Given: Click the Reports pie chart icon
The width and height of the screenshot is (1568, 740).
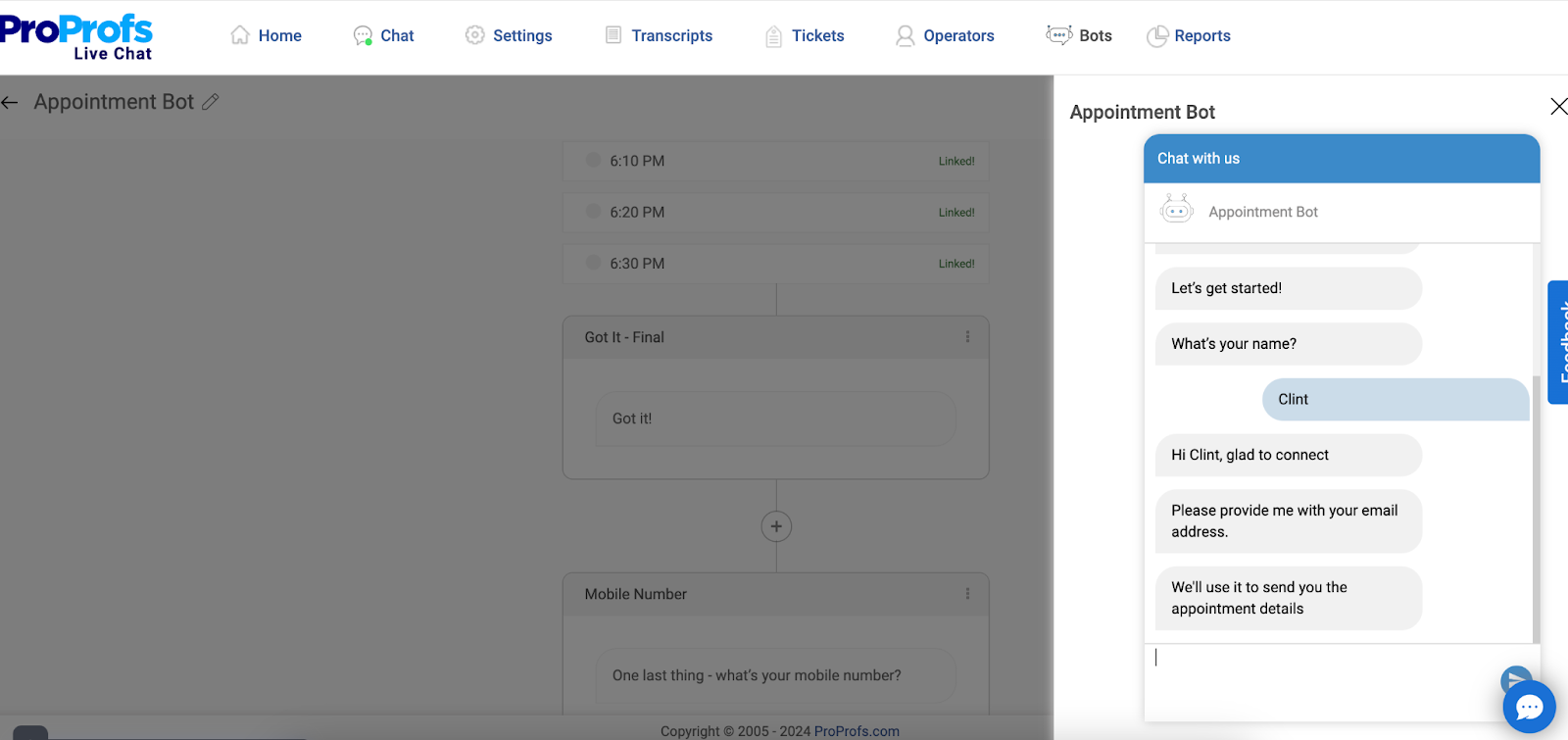Looking at the screenshot, I should [x=1157, y=36].
